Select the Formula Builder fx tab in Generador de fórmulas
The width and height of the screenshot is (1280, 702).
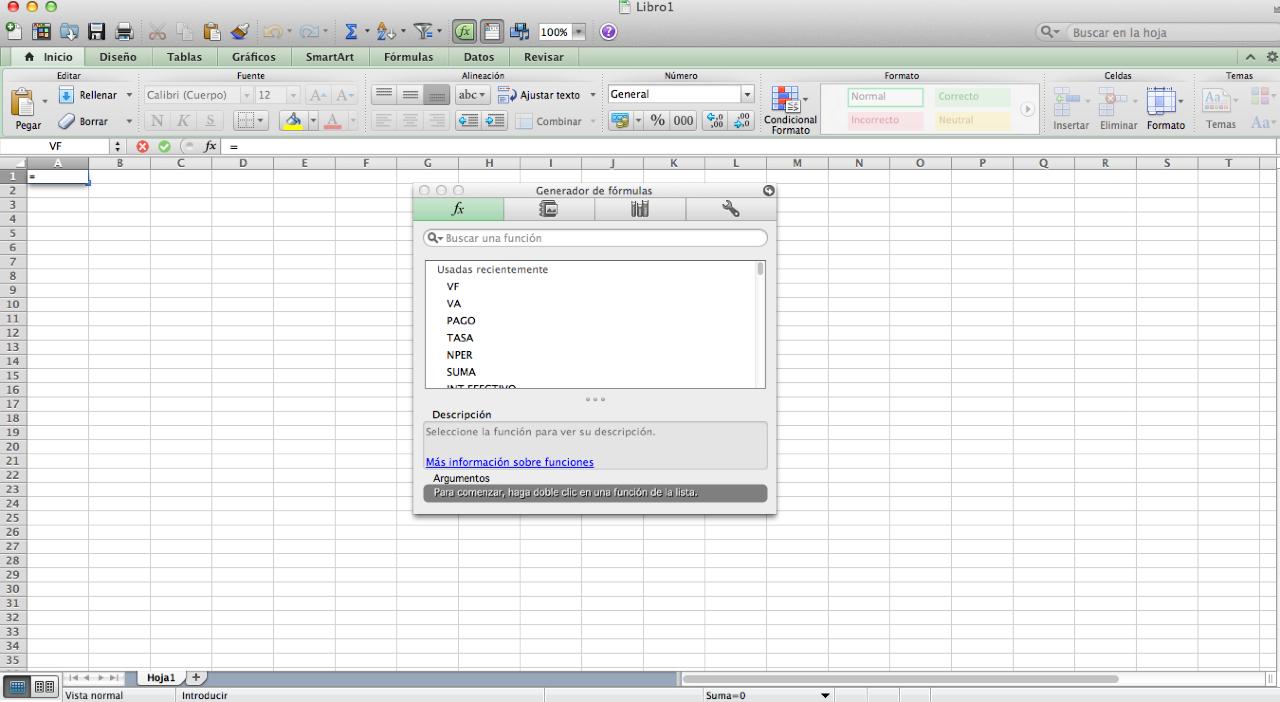point(458,209)
